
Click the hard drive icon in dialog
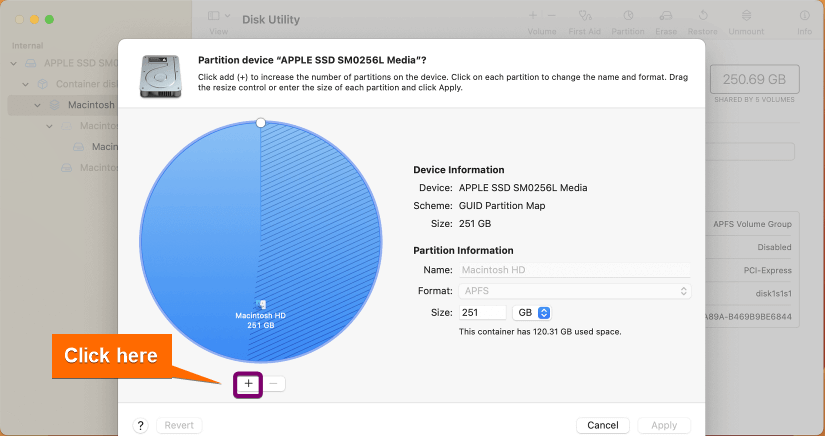pos(161,76)
